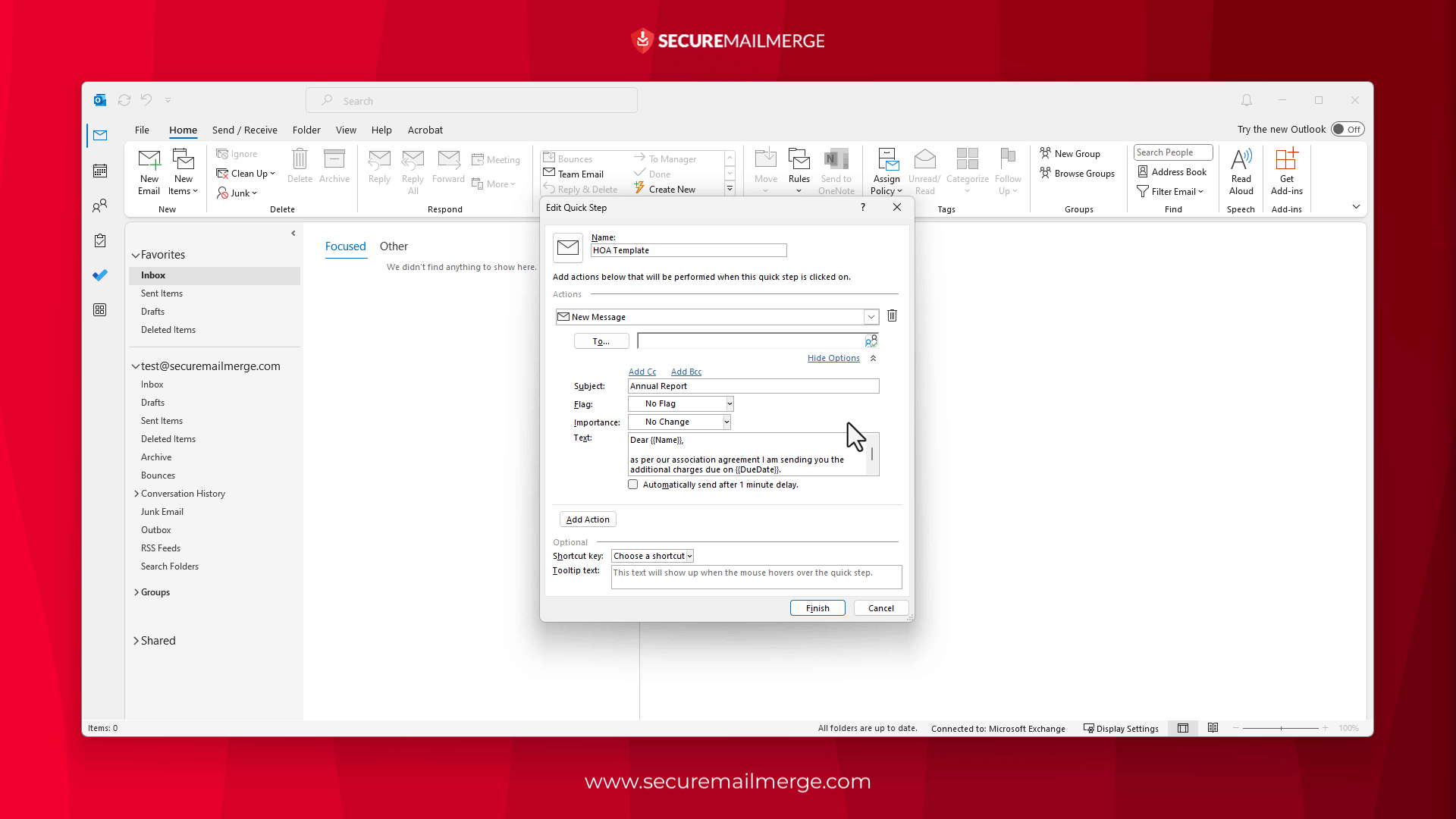Toggle Try the new Outlook switch
The height and width of the screenshot is (819, 1456).
point(1348,130)
